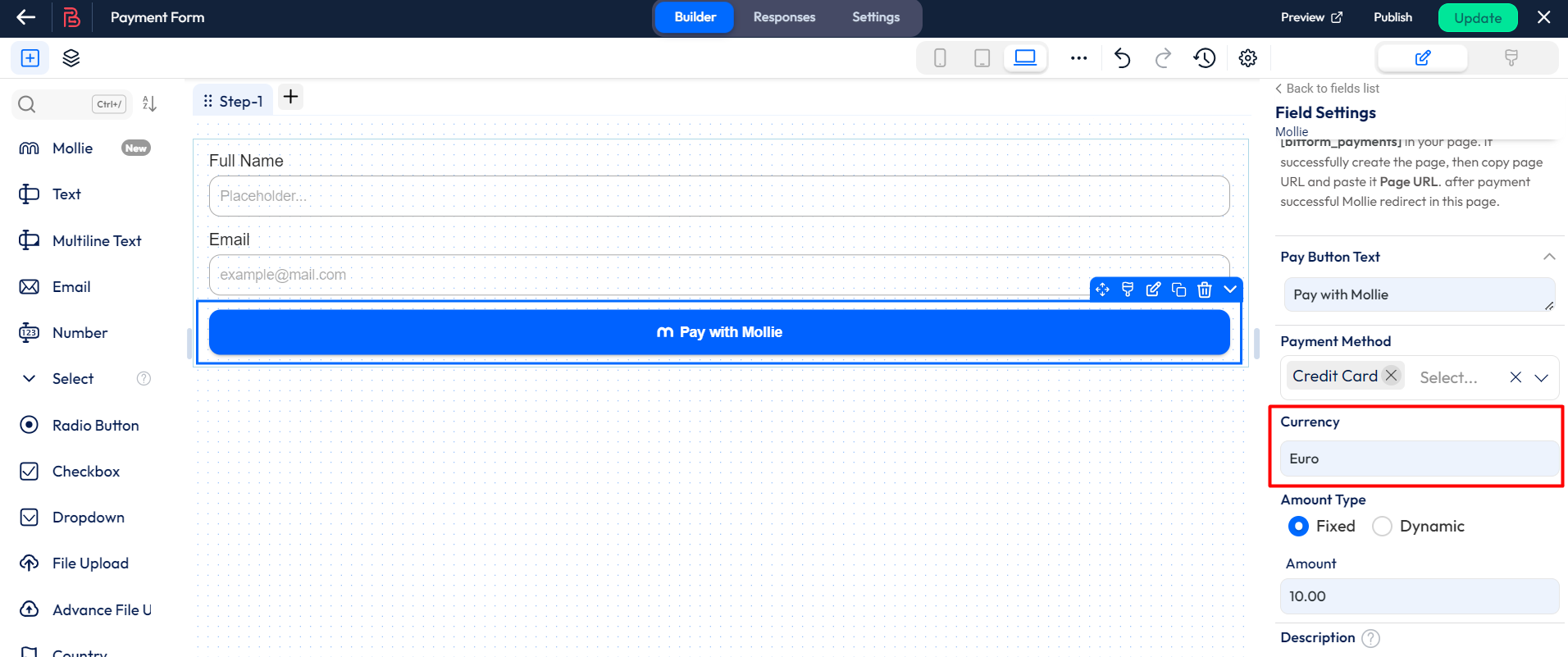Open builder settings gear icon
The width and height of the screenshot is (1568, 657).
pyautogui.click(x=1247, y=58)
